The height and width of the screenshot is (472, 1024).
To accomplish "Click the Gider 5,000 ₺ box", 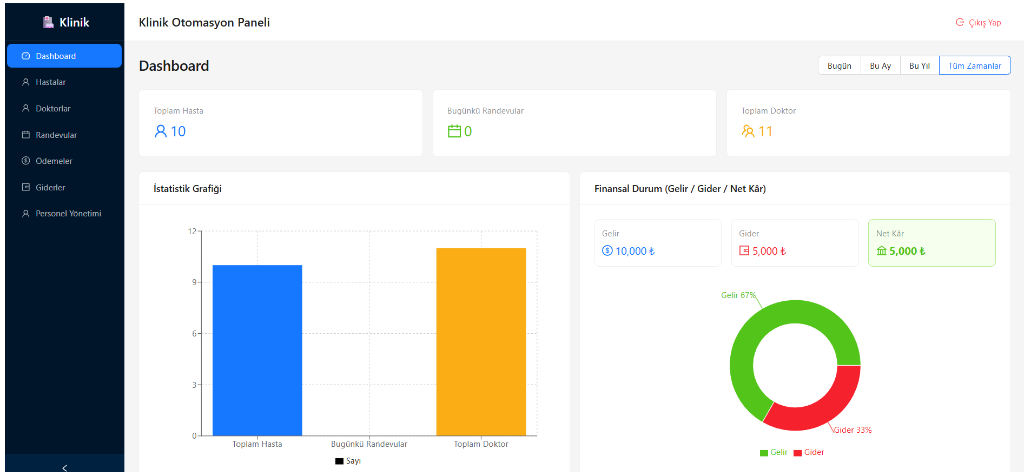I will (x=795, y=243).
